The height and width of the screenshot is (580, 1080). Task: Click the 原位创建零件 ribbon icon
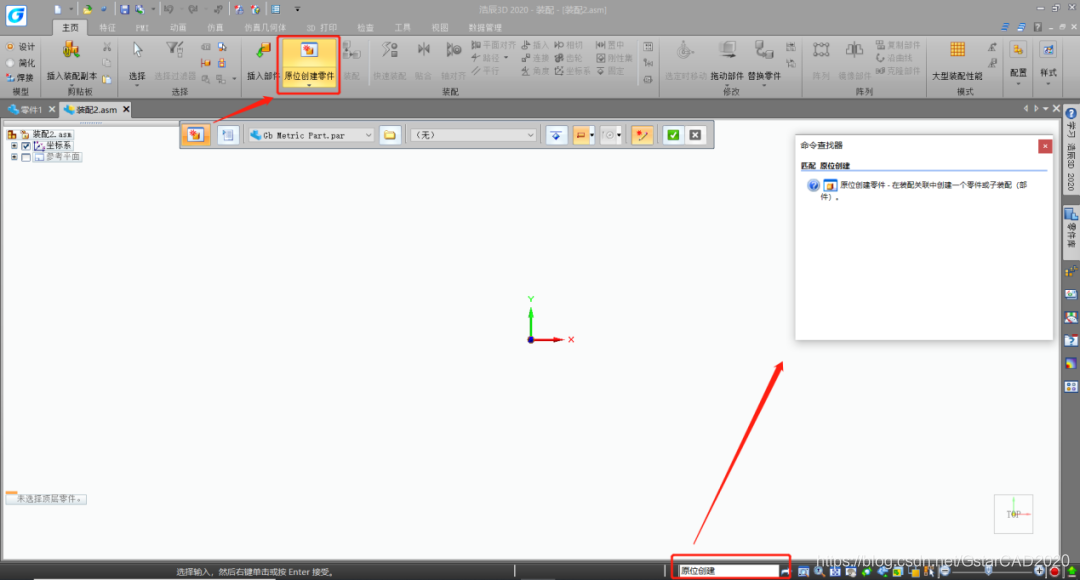coord(309,50)
